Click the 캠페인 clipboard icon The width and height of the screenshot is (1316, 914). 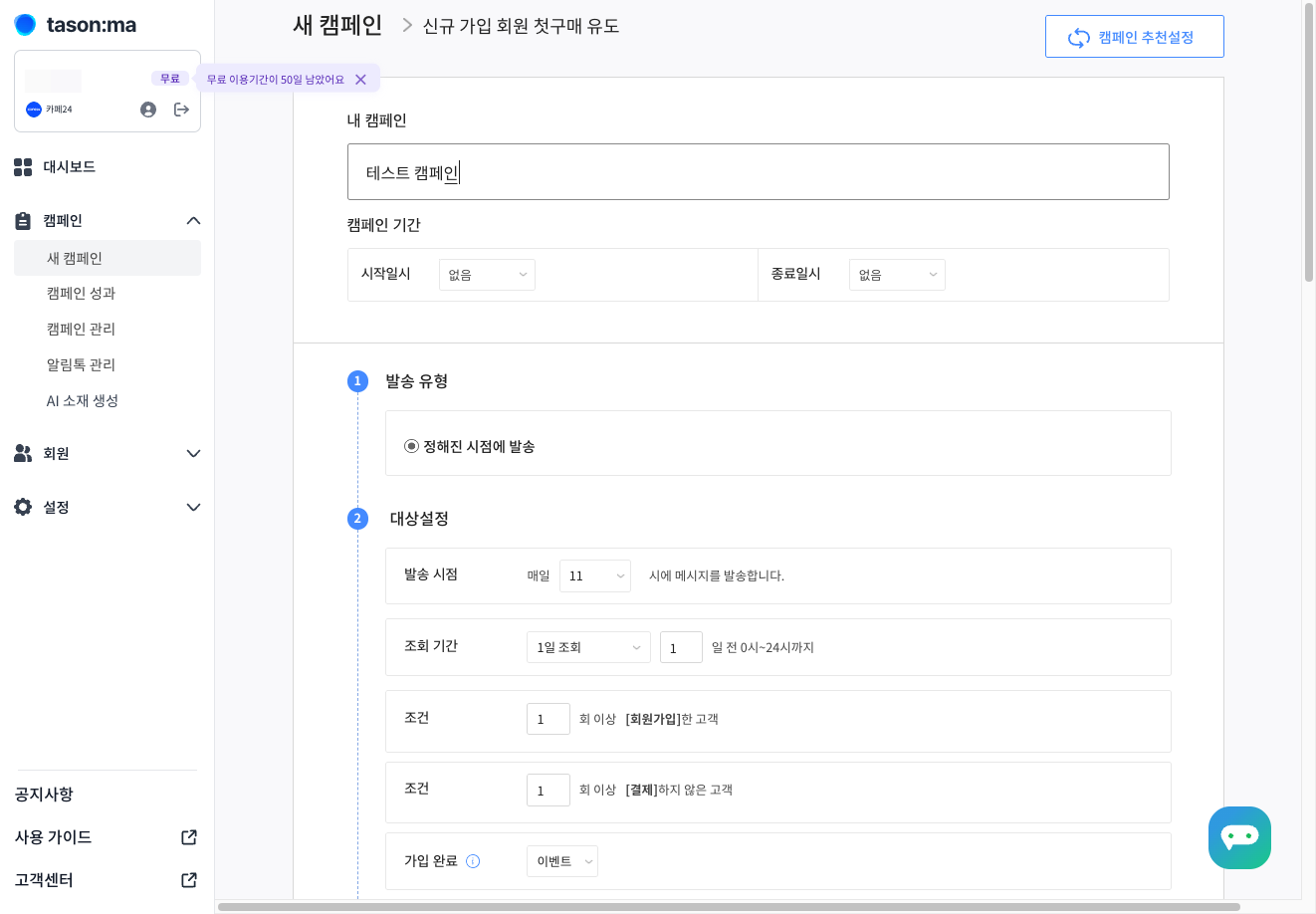click(x=23, y=221)
